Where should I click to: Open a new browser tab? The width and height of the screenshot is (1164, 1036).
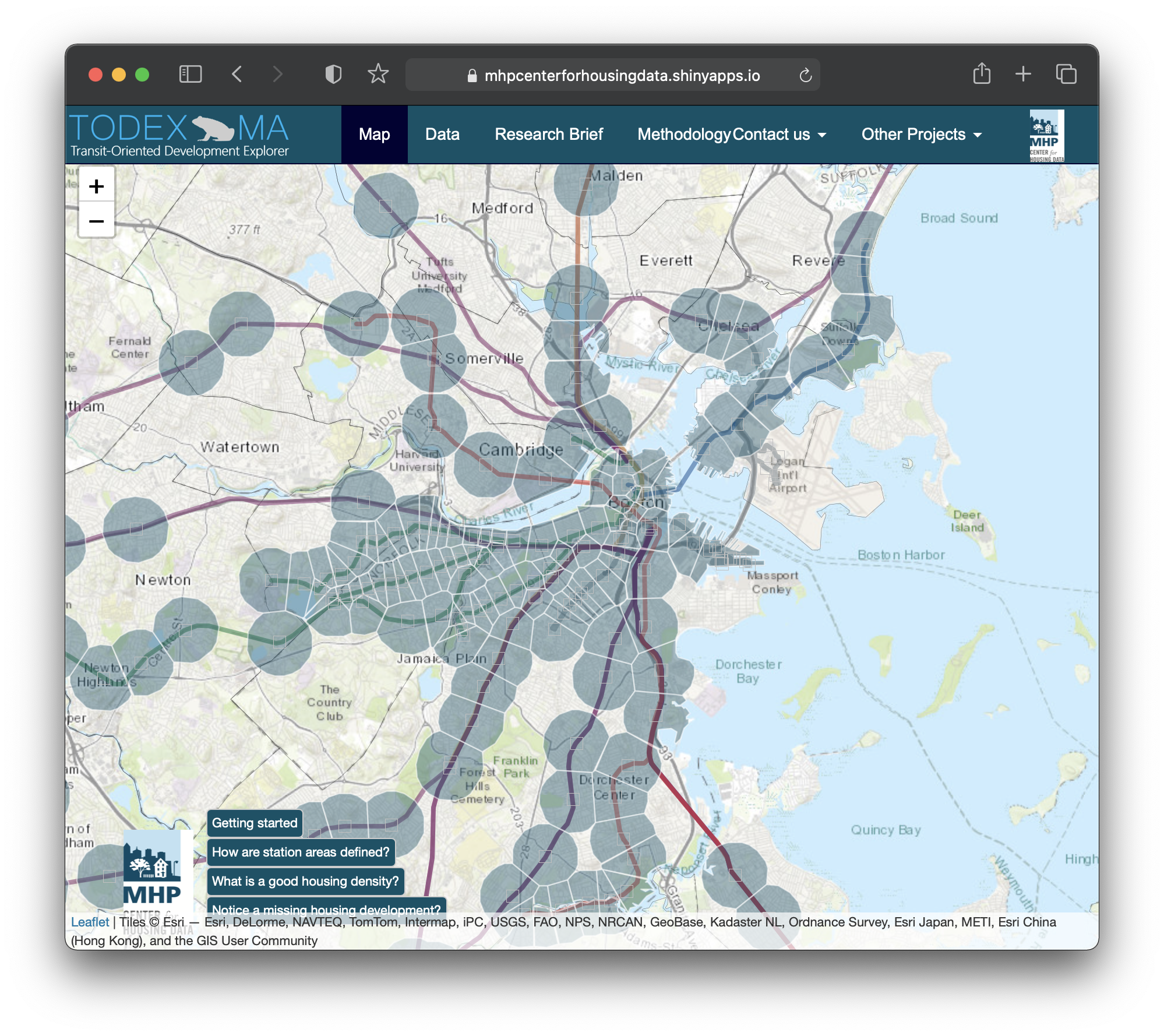(x=1024, y=74)
